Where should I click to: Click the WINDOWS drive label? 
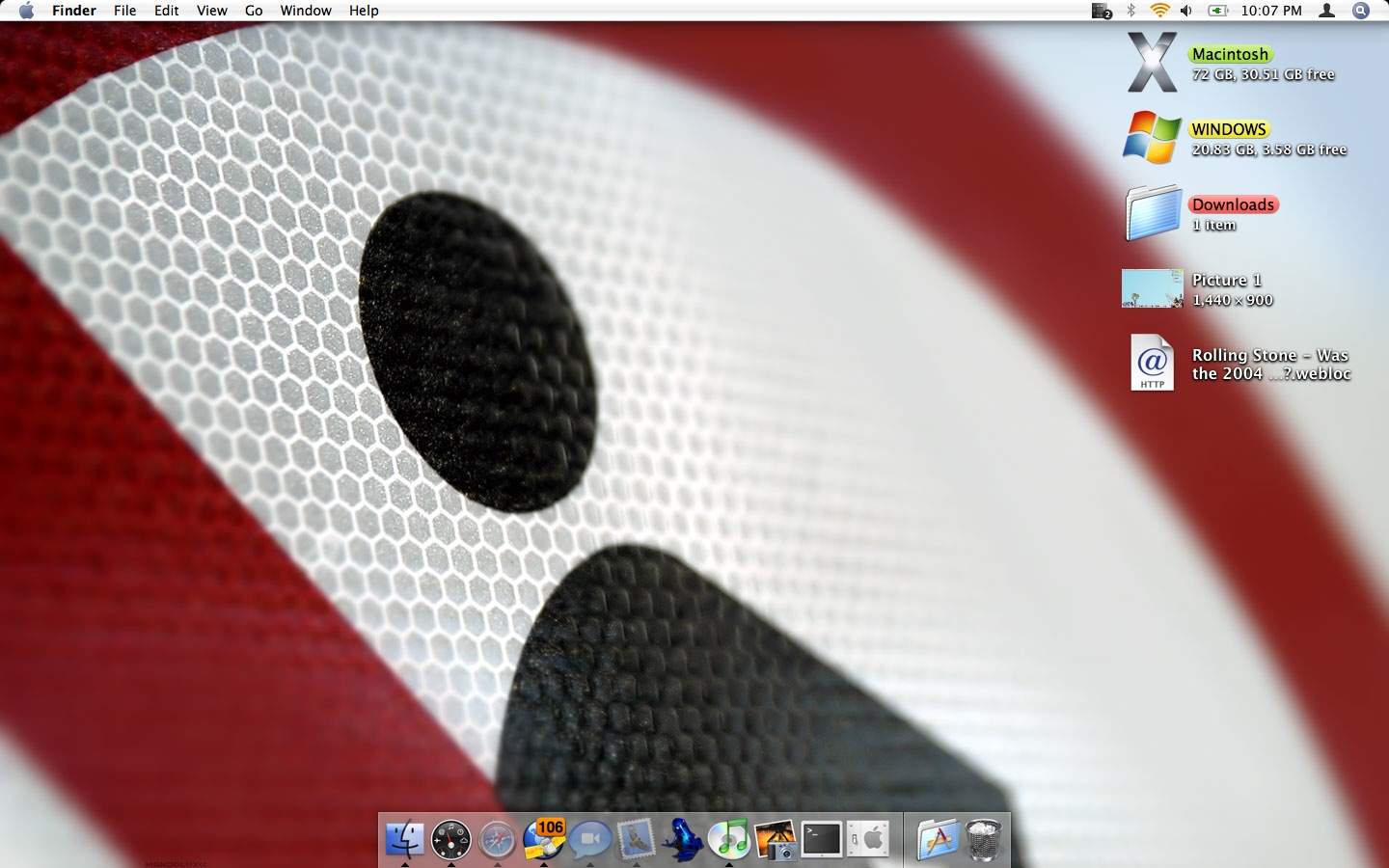(1229, 129)
